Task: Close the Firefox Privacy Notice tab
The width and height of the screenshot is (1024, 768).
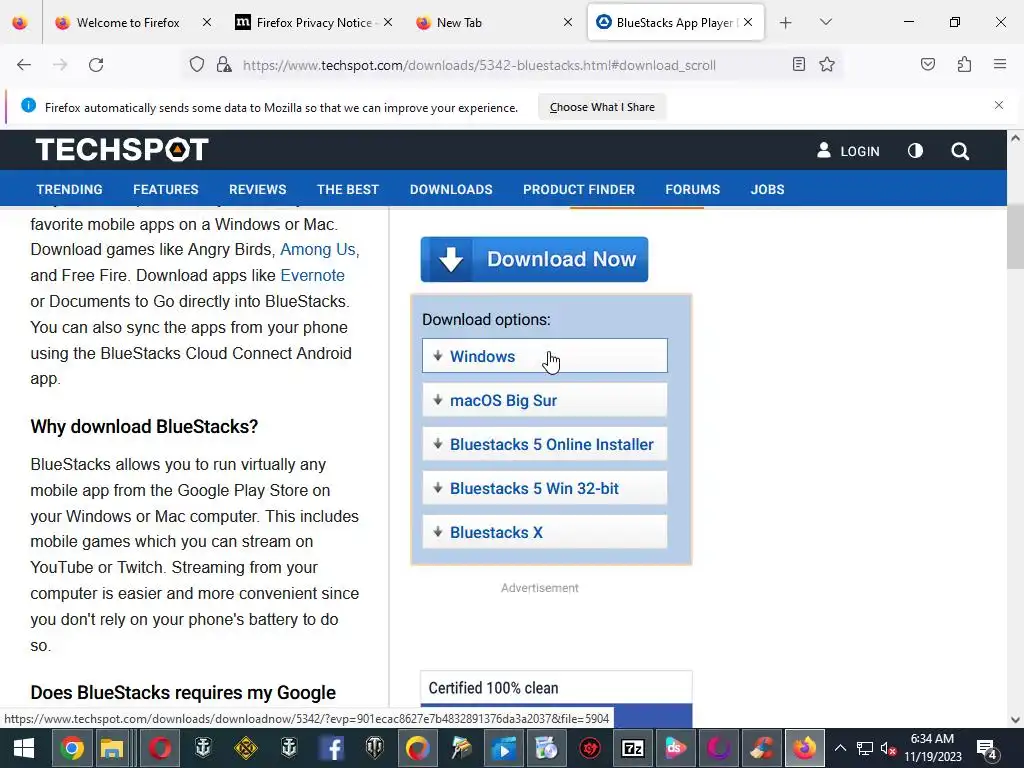Action: point(388,22)
